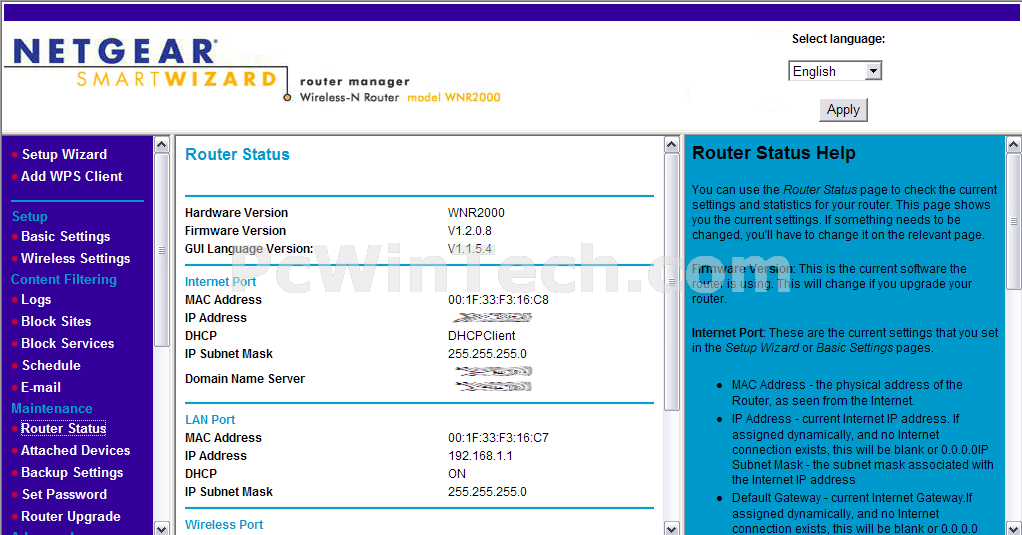Viewport: 1022px width, 535px height.
Task: Click the Apply language button
Action: pos(843,109)
